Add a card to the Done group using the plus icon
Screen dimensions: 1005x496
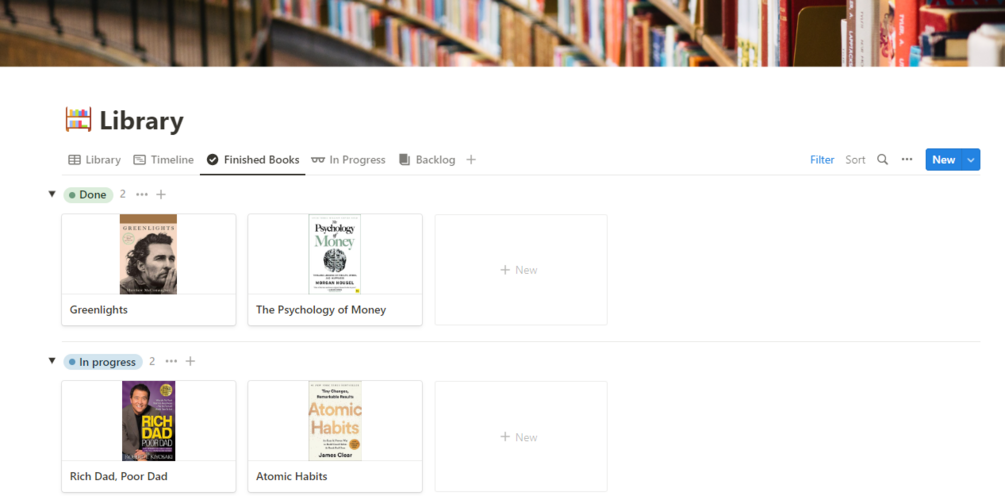click(x=161, y=194)
